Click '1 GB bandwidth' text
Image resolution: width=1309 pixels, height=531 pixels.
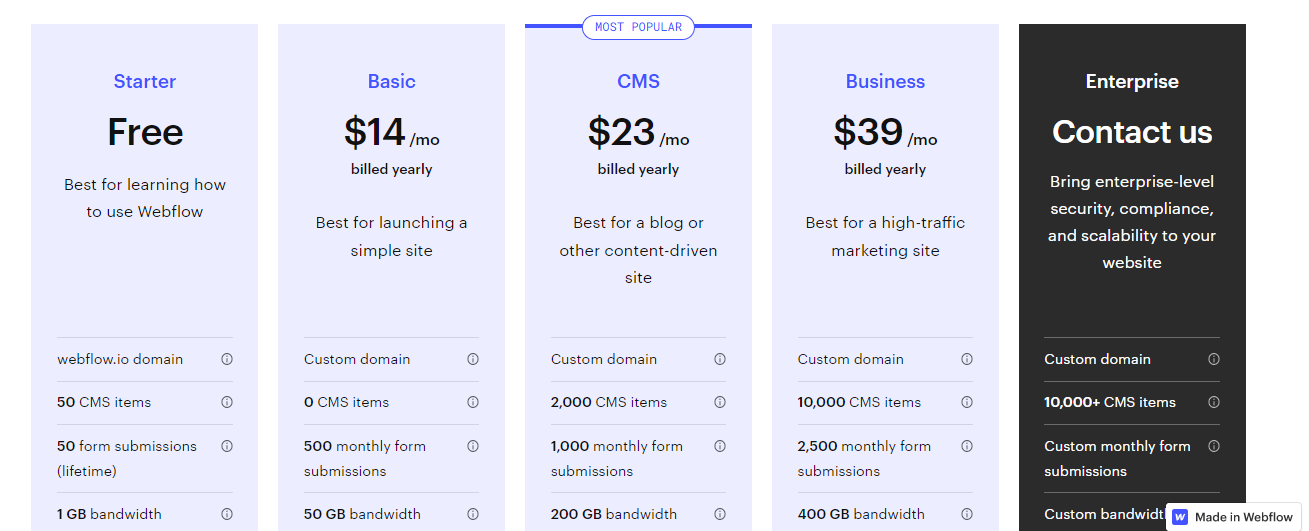coord(109,514)
